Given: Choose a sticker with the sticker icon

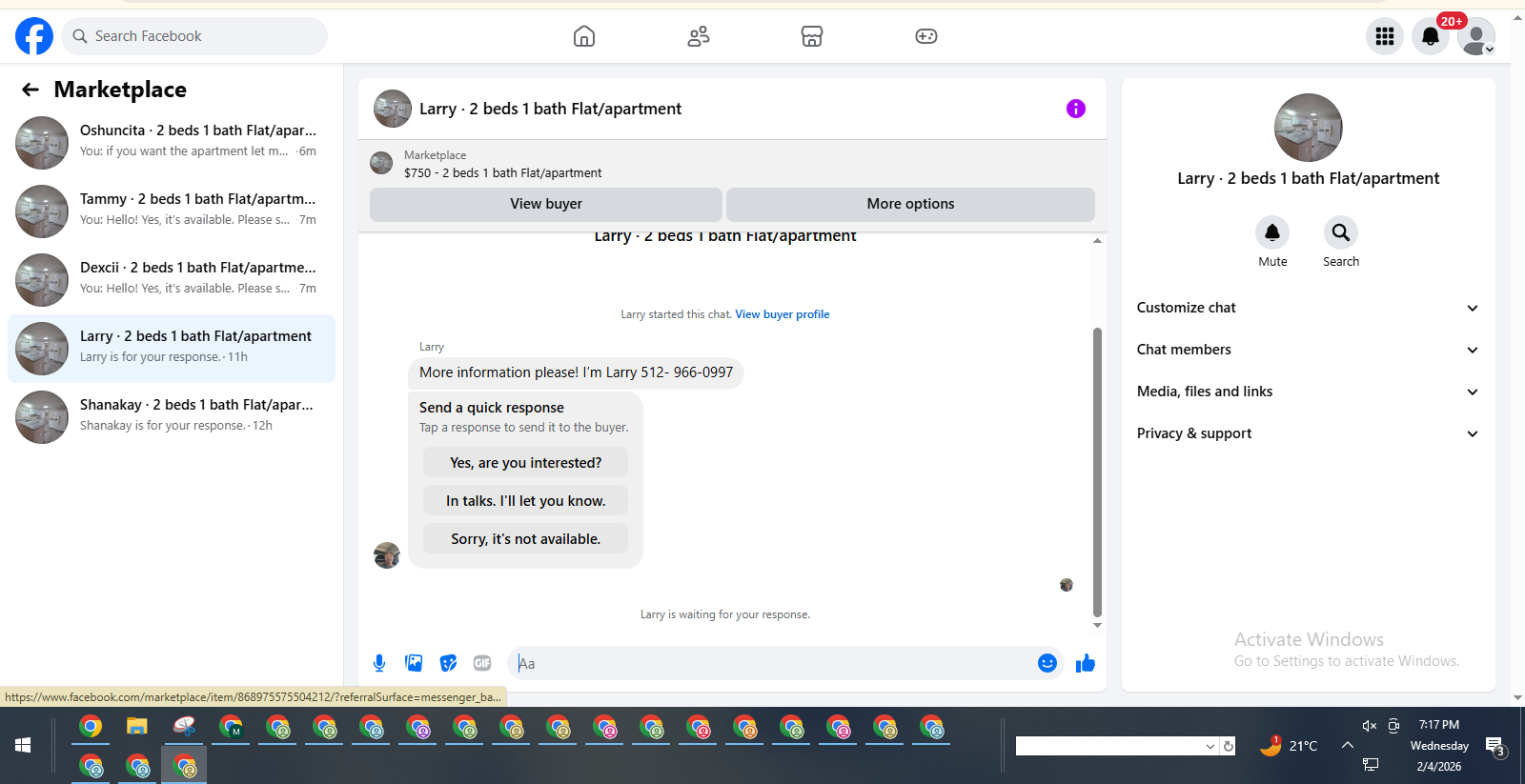Looking at the screenshot, I should 448,663.
